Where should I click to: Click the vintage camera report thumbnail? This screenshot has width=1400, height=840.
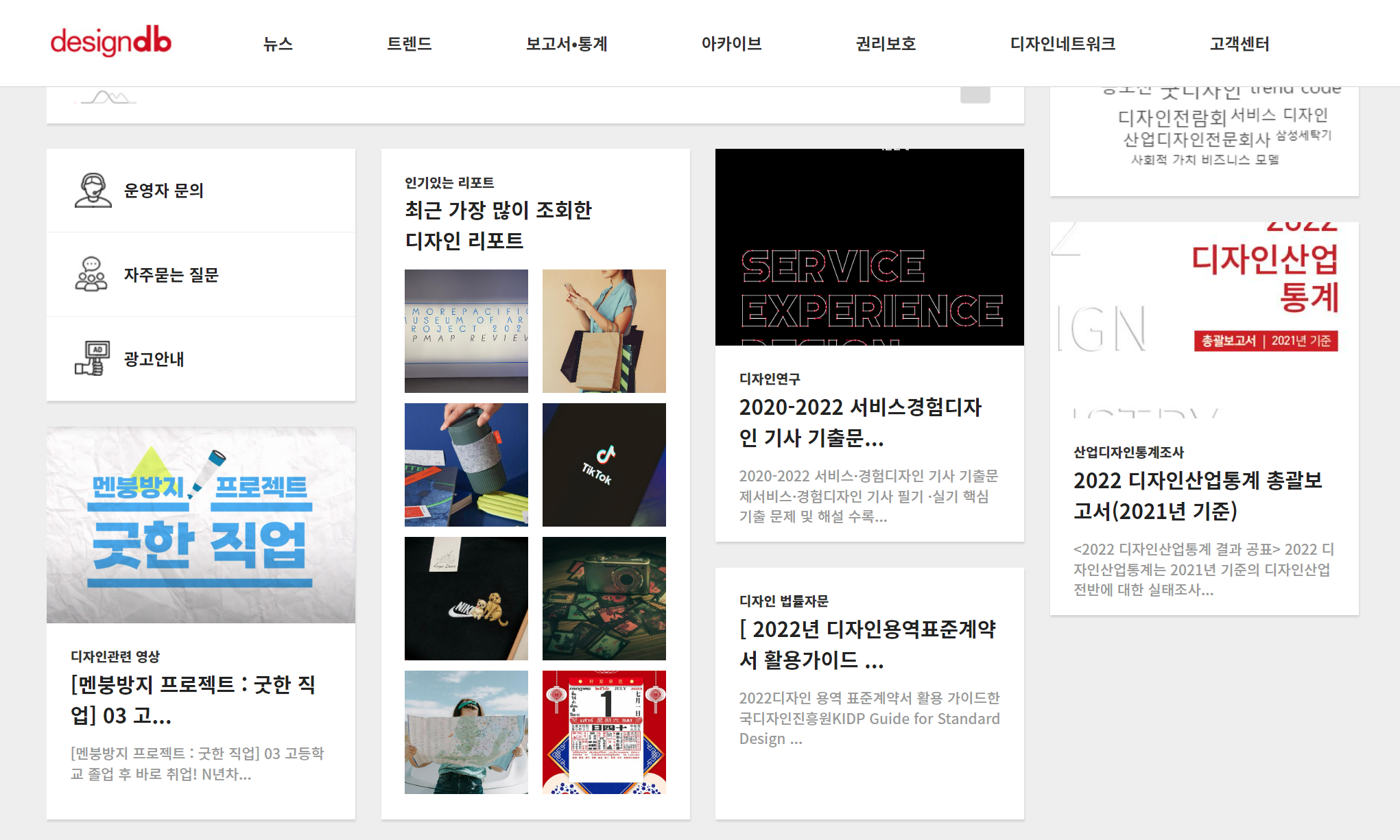coord(604,599)
